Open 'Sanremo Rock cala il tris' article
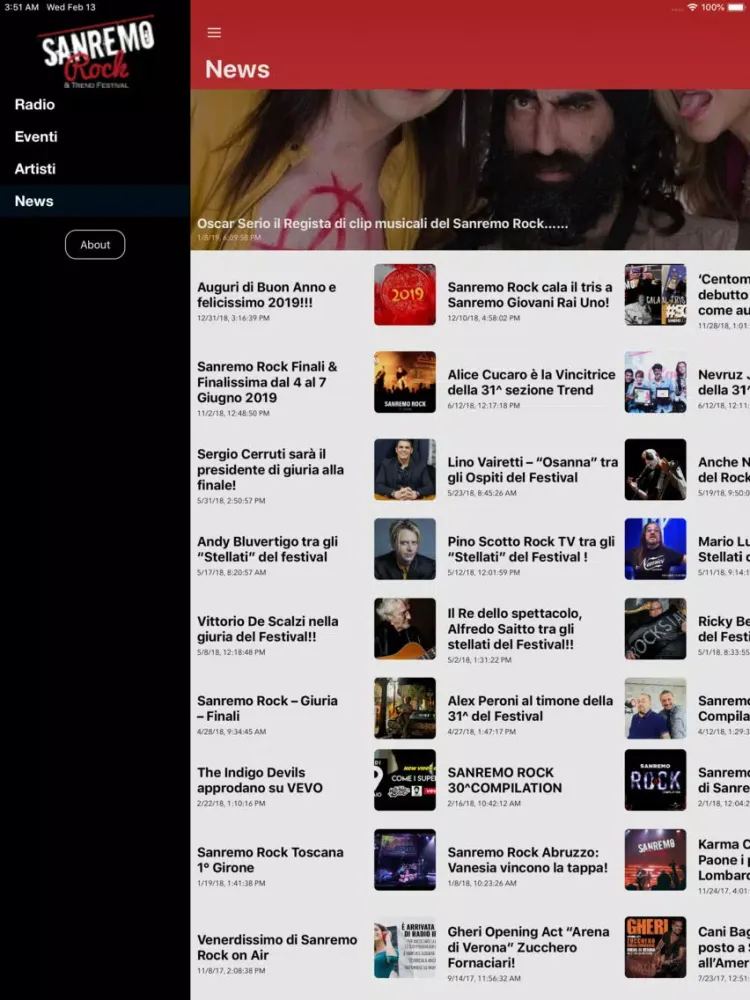Image resolution: width=750 pixels, height=1000 pixels. 529,295
